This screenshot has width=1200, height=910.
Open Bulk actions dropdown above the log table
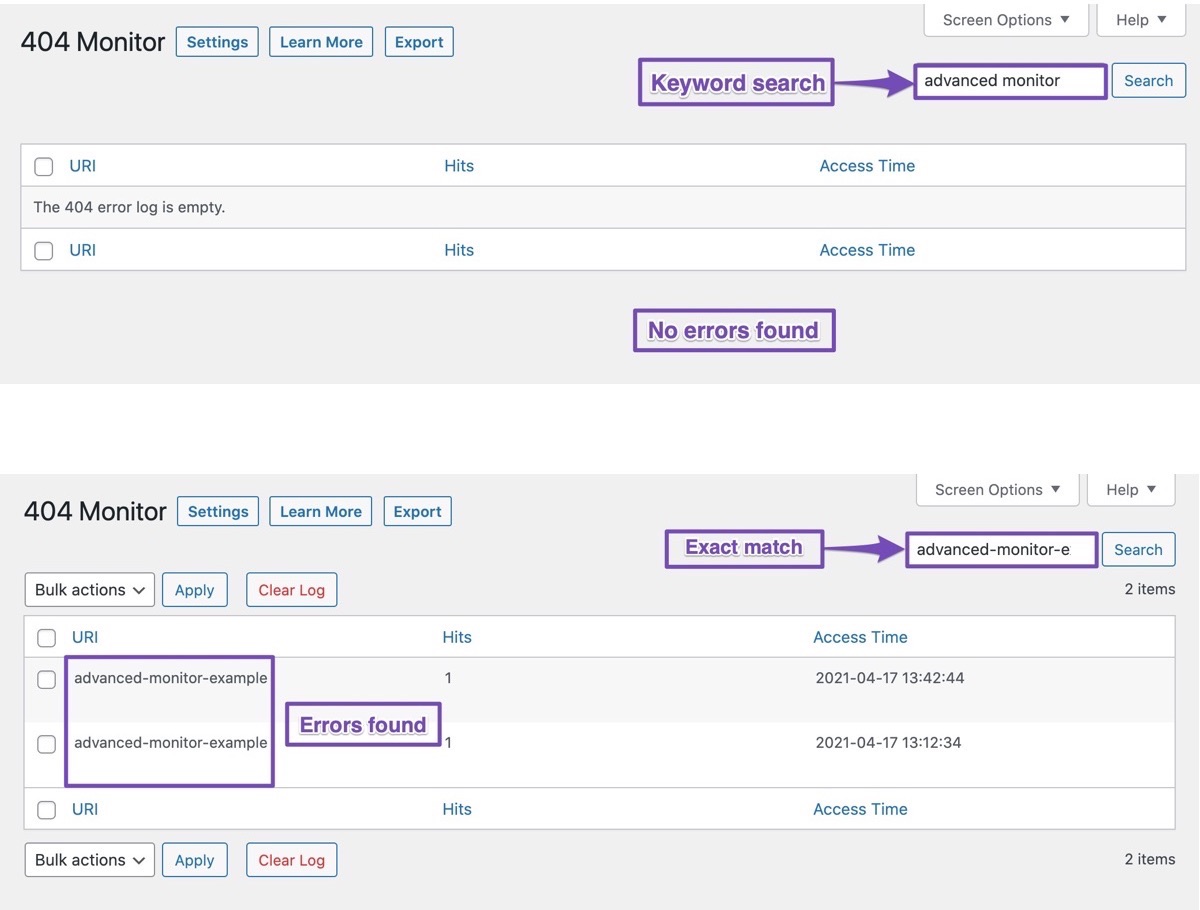pos(90,590)
